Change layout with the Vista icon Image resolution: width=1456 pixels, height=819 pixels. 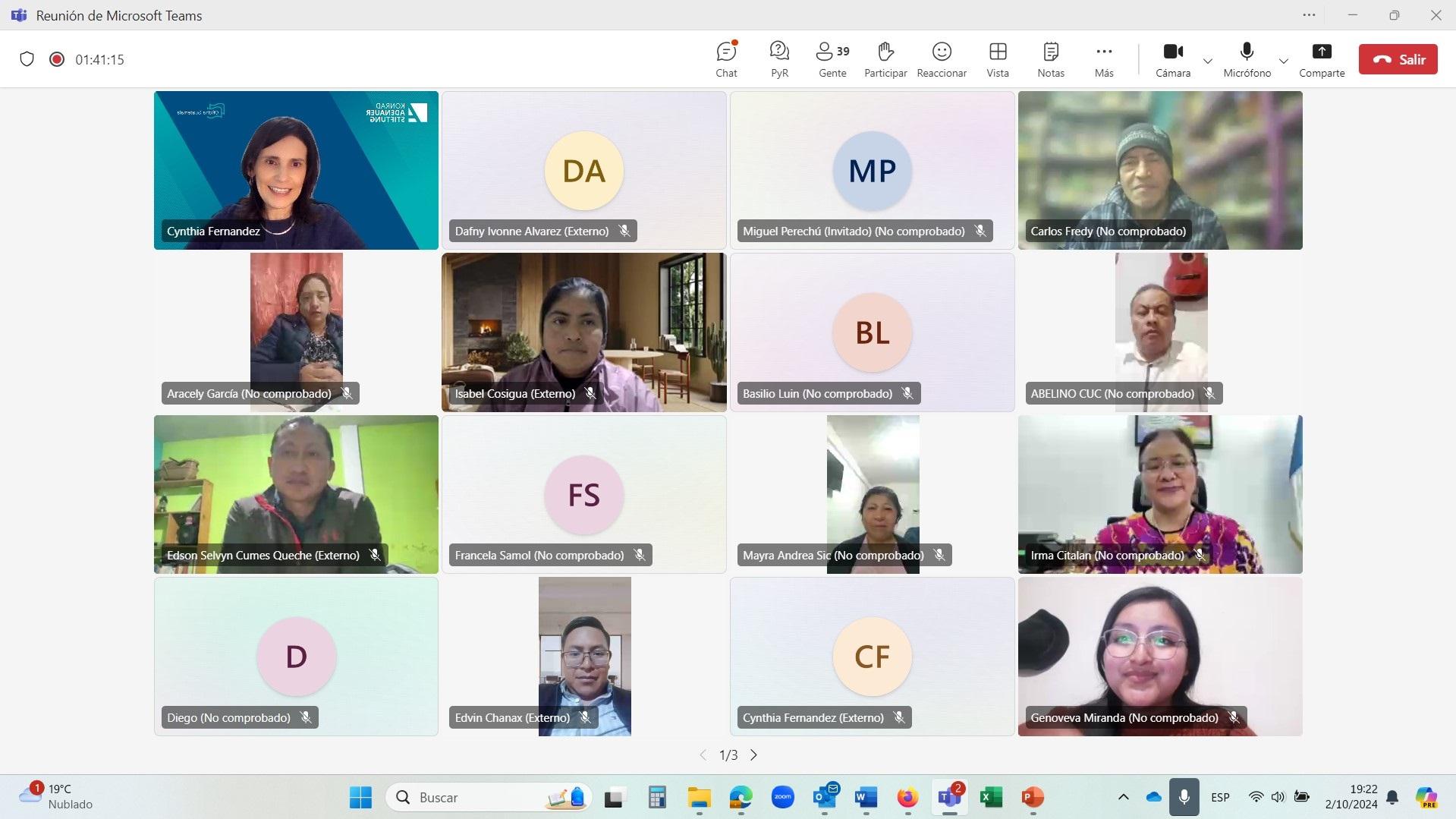[998, 59]
